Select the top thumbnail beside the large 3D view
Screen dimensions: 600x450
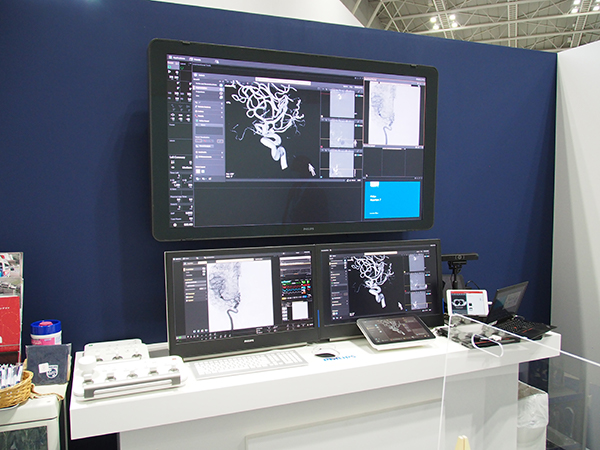click(x=342, y=102)
